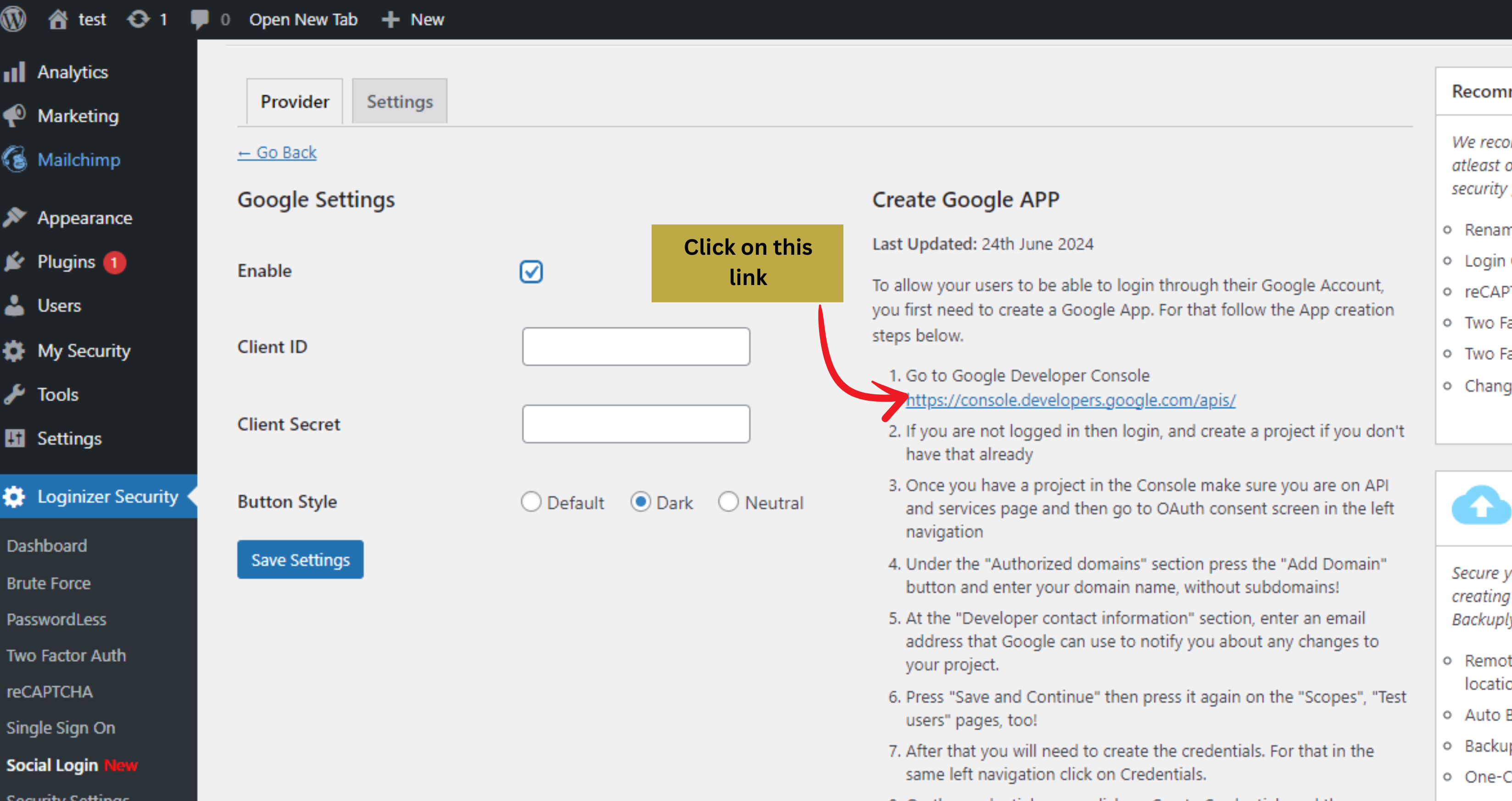1512x801 pixels.
Task: Open Mailchimp in the sidebar menu
Action: [78, 159]
